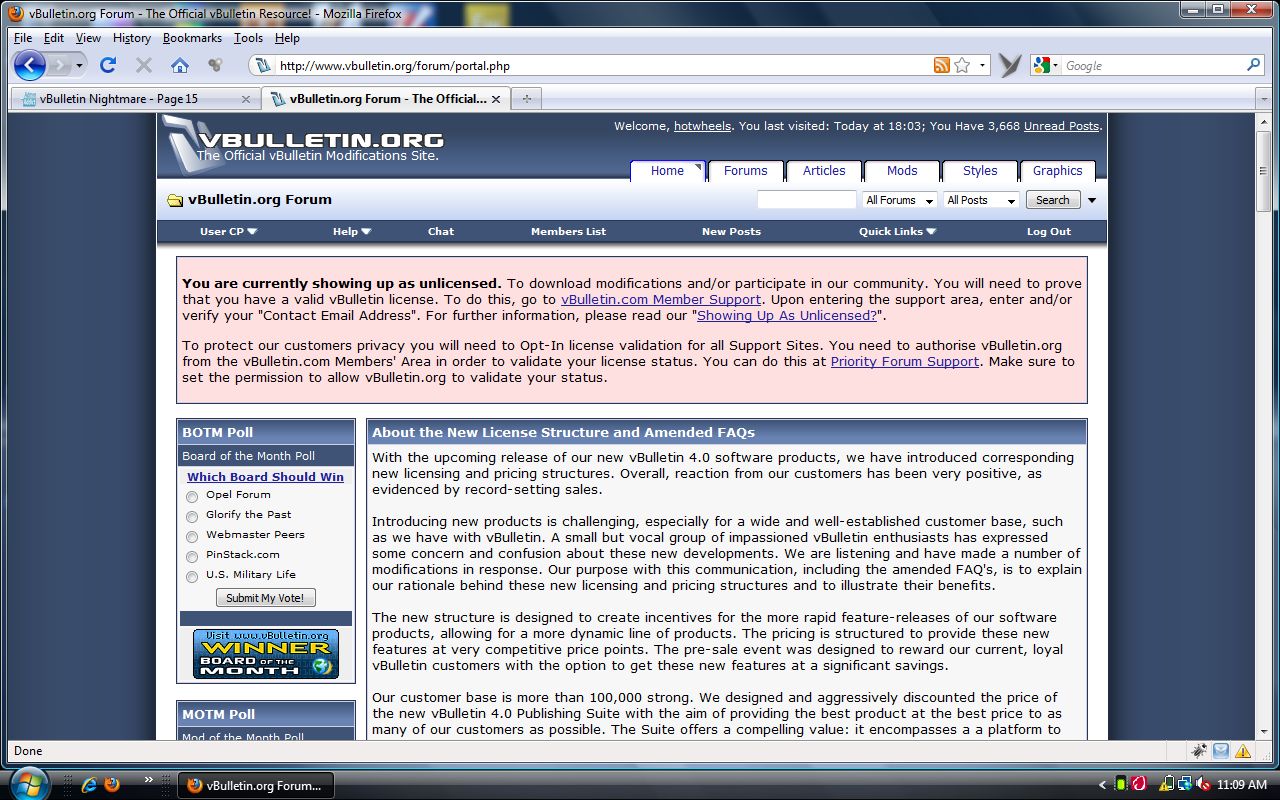Viewport: 1280px width, 800px height.
Task: Launch Internet Explorer from quick launch
Action: click(x=89, y=785)
